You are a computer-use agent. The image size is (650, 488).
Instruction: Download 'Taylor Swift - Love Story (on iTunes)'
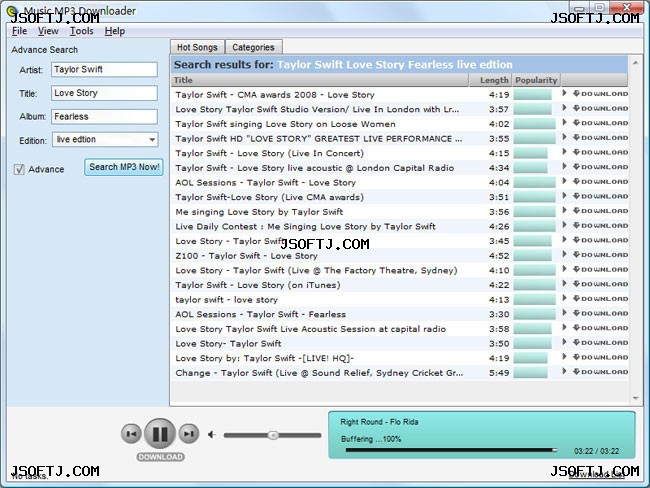tap(600, 284)
